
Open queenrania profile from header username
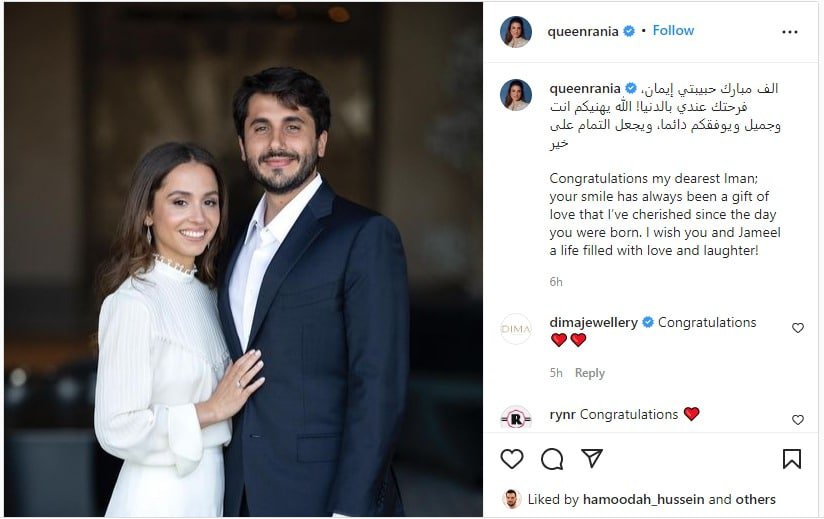582,31
